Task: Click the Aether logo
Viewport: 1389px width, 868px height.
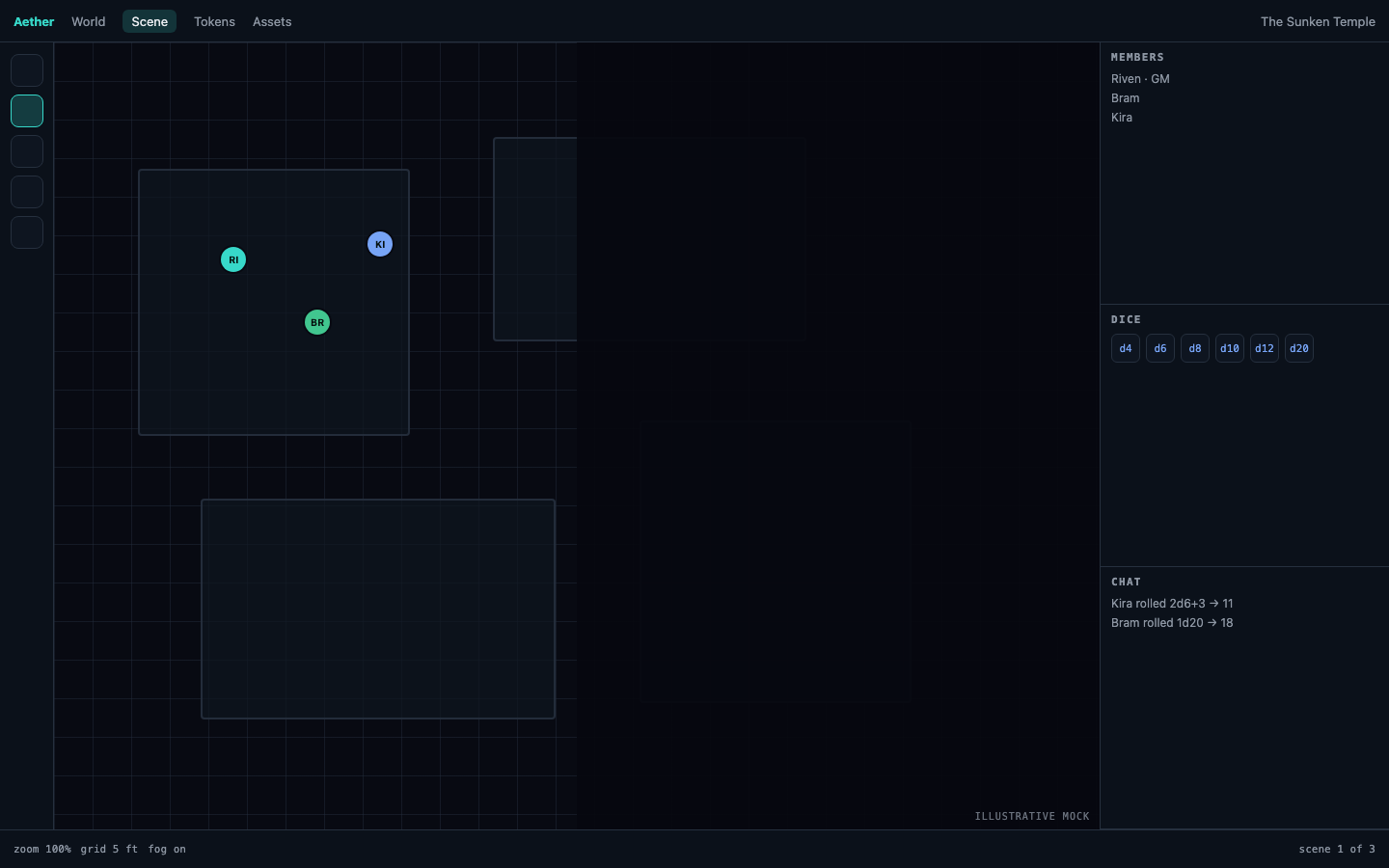Action: 34,21
